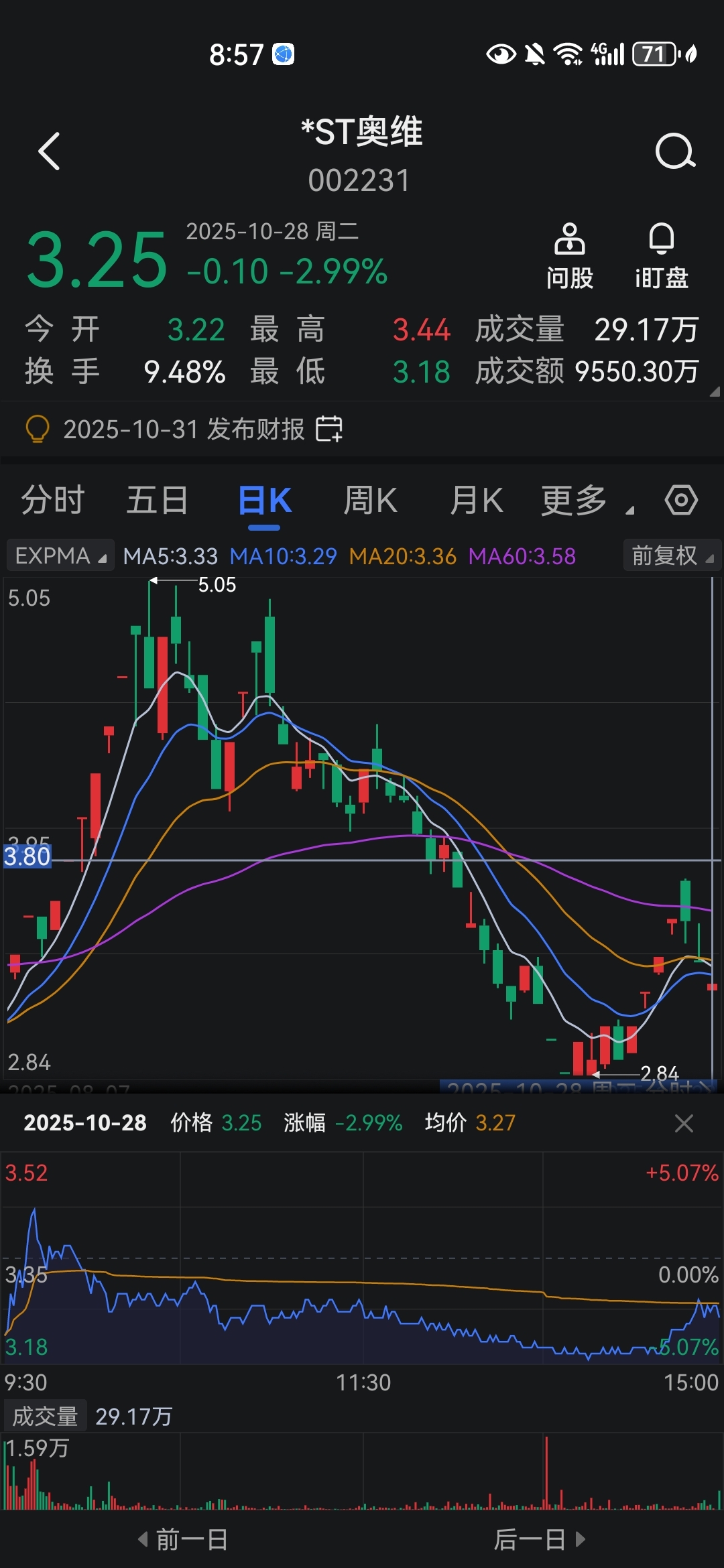
Task: Switch to 分时 tab
Action: 53,501
